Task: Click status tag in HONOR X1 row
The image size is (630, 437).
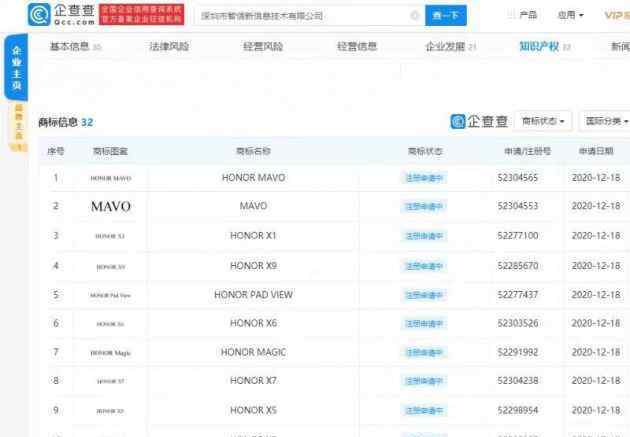Action: (x=424, y=236)
